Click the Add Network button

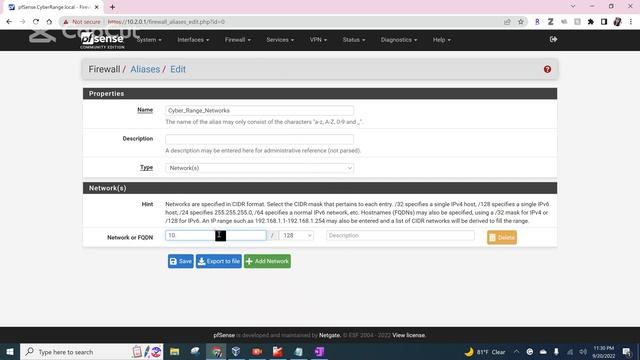pos(267,261)
